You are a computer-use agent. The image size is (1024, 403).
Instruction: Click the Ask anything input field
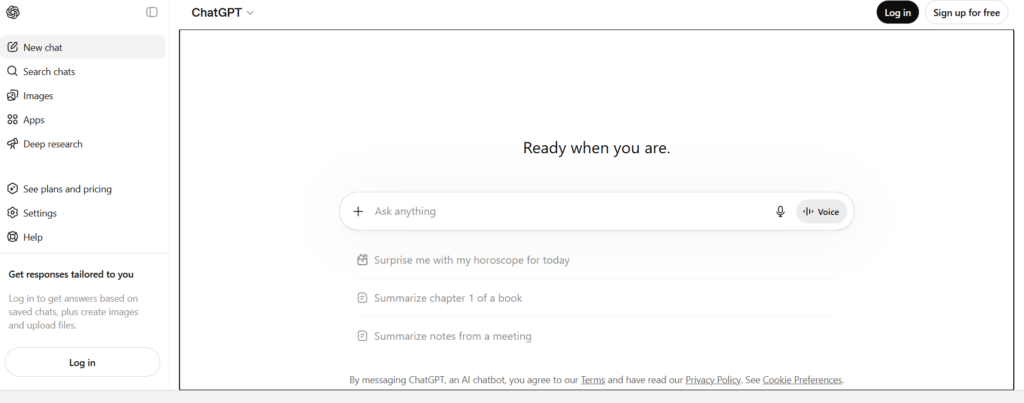click(x=568, y=211)
